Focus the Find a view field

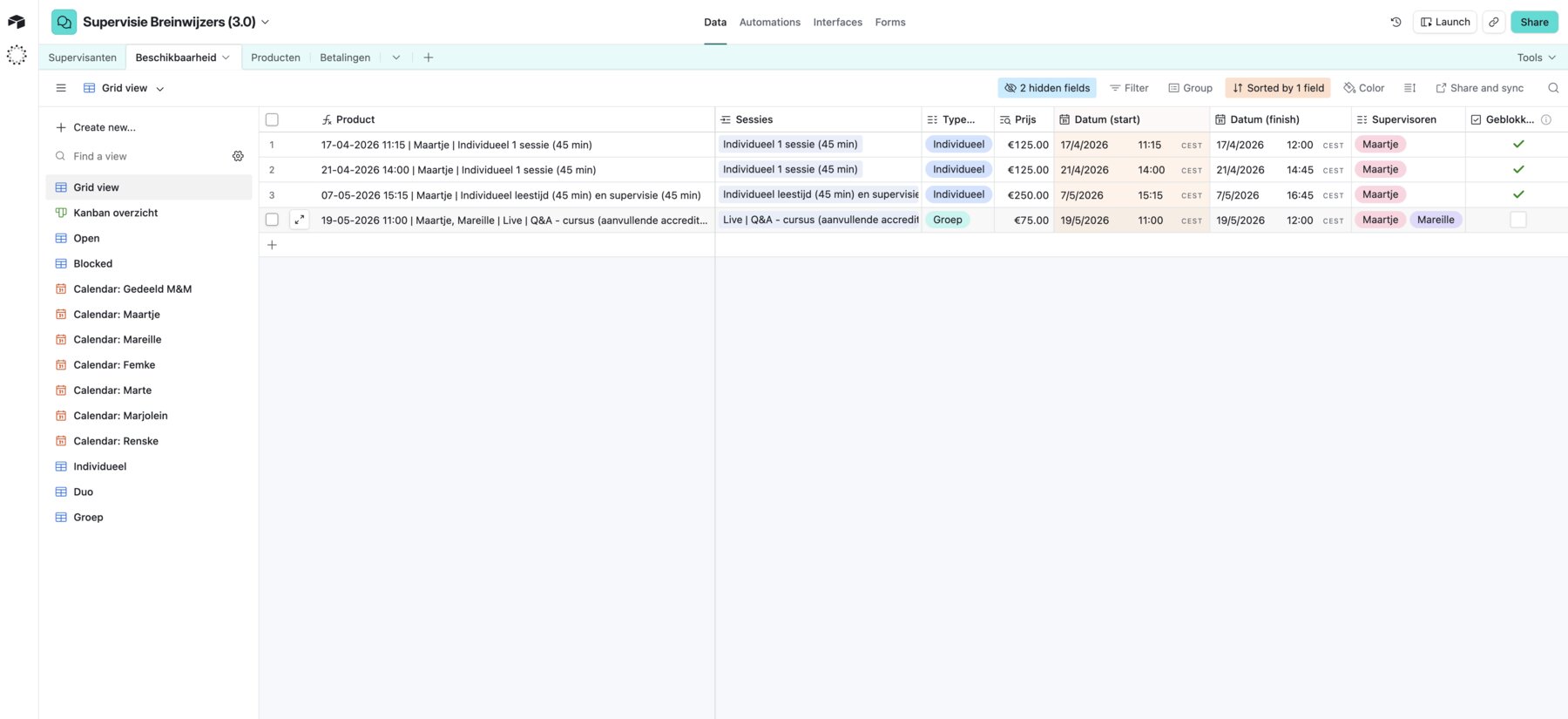139,156
